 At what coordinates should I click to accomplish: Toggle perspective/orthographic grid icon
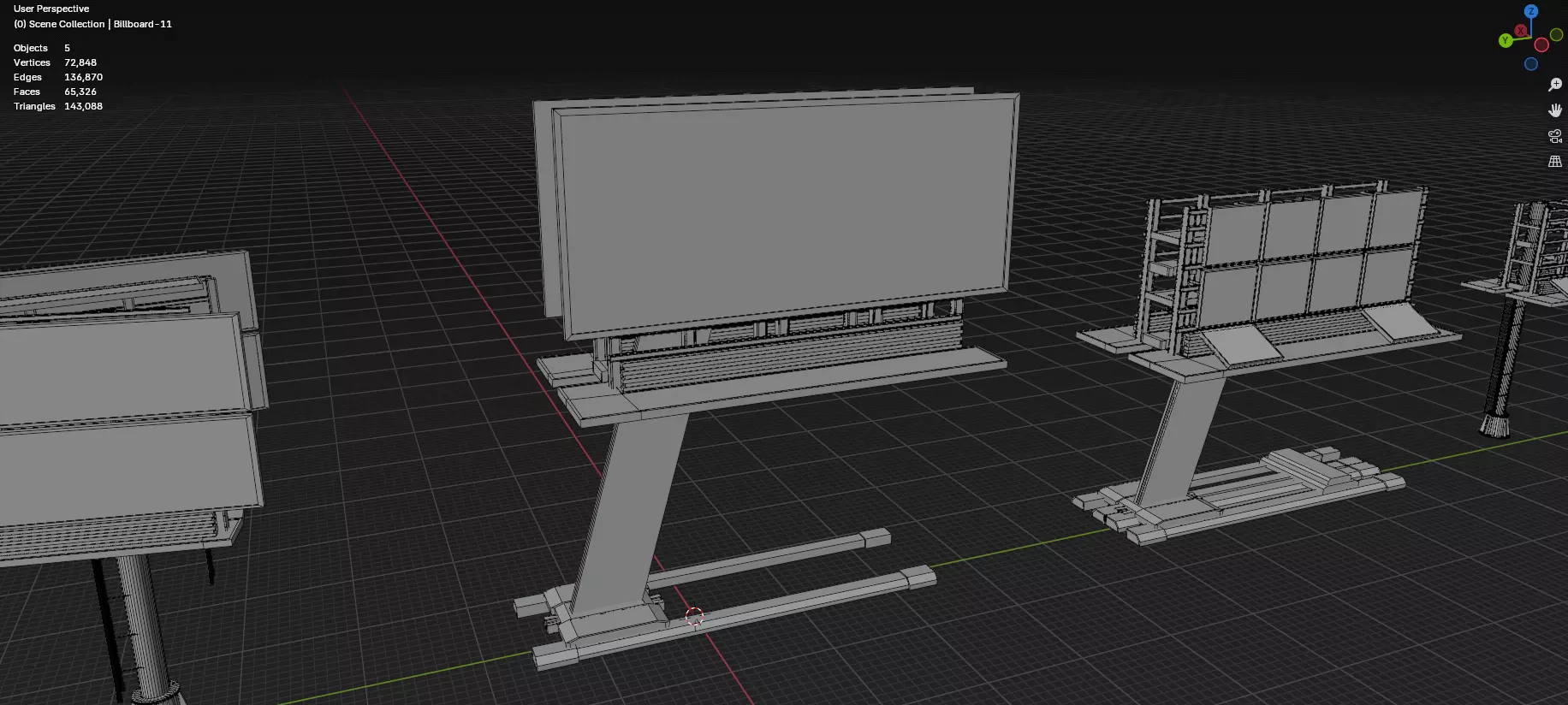click(x=1555, y=161)
